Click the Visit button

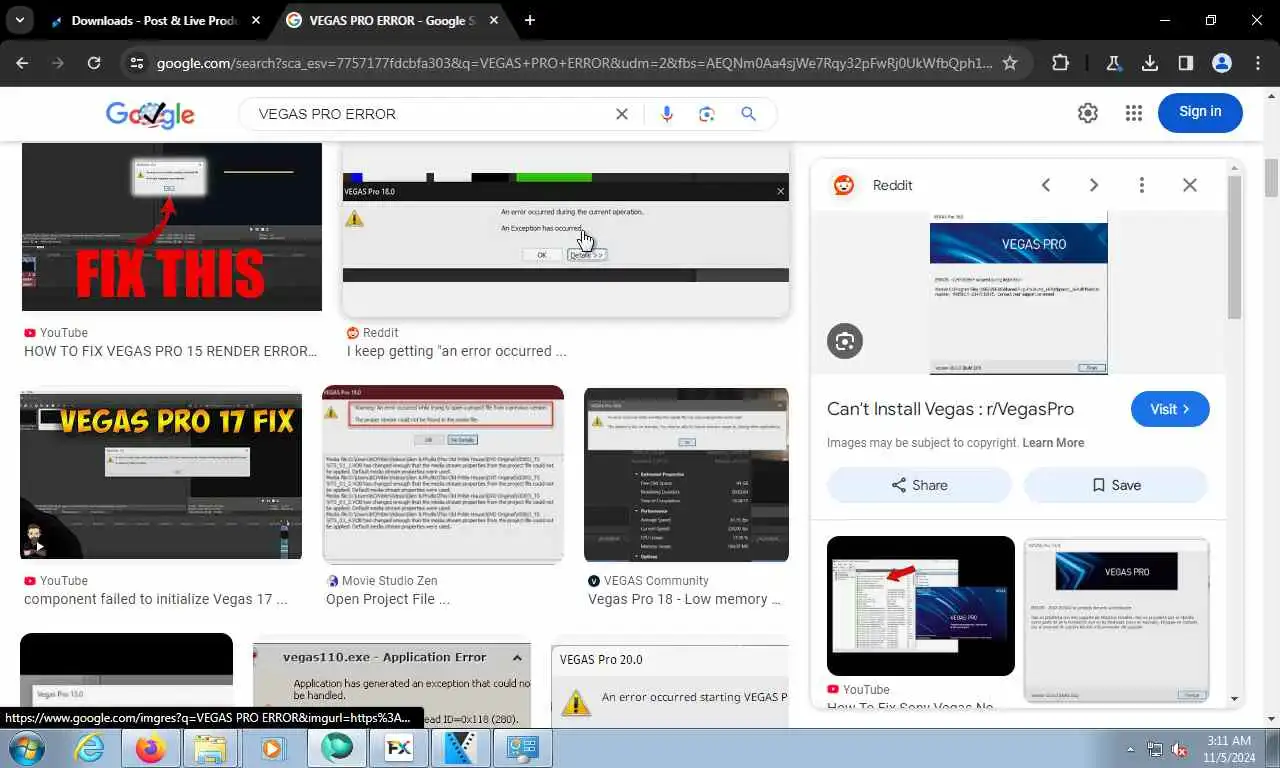1170,409
